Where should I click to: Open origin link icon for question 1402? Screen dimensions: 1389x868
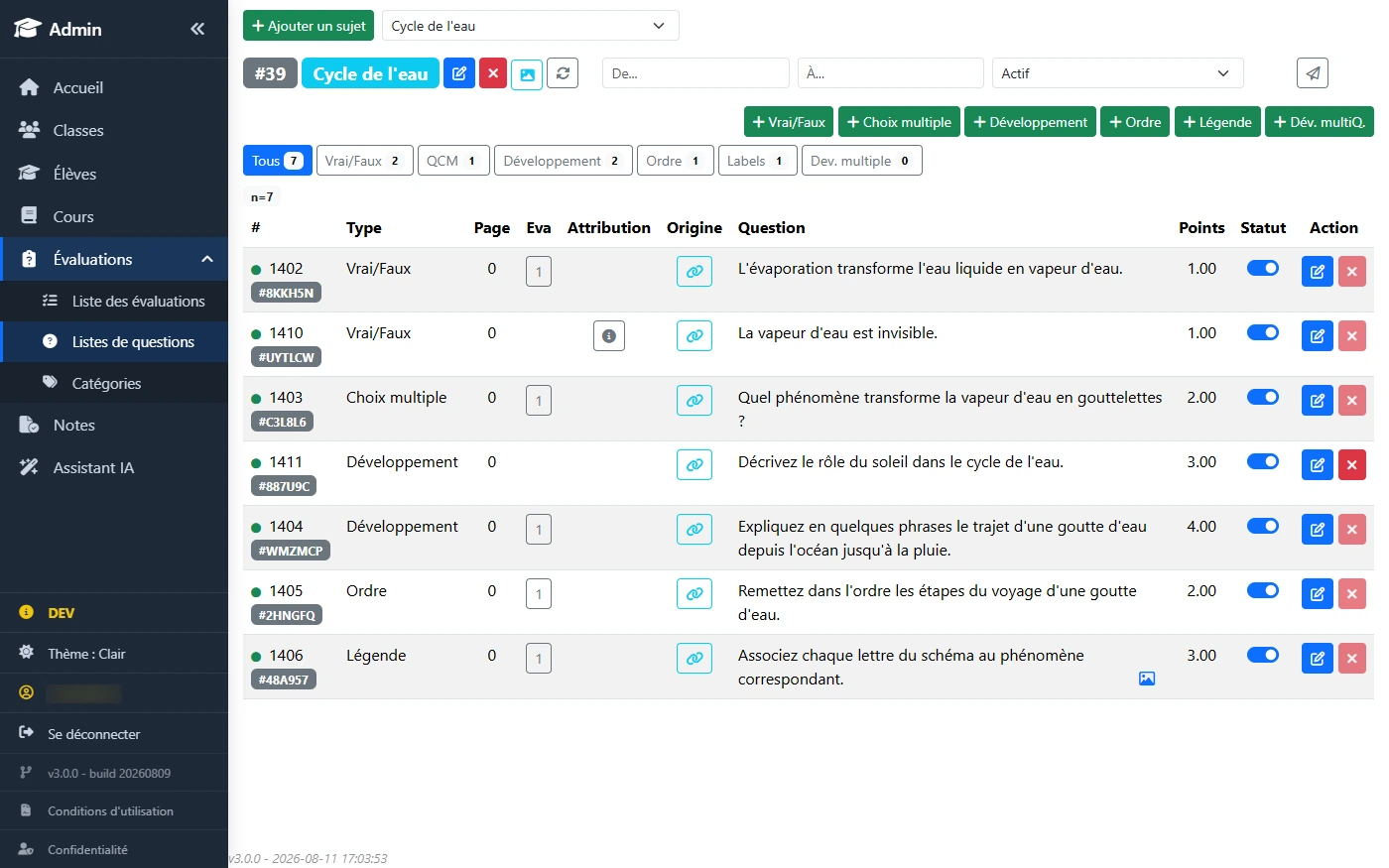coord(694,271)
